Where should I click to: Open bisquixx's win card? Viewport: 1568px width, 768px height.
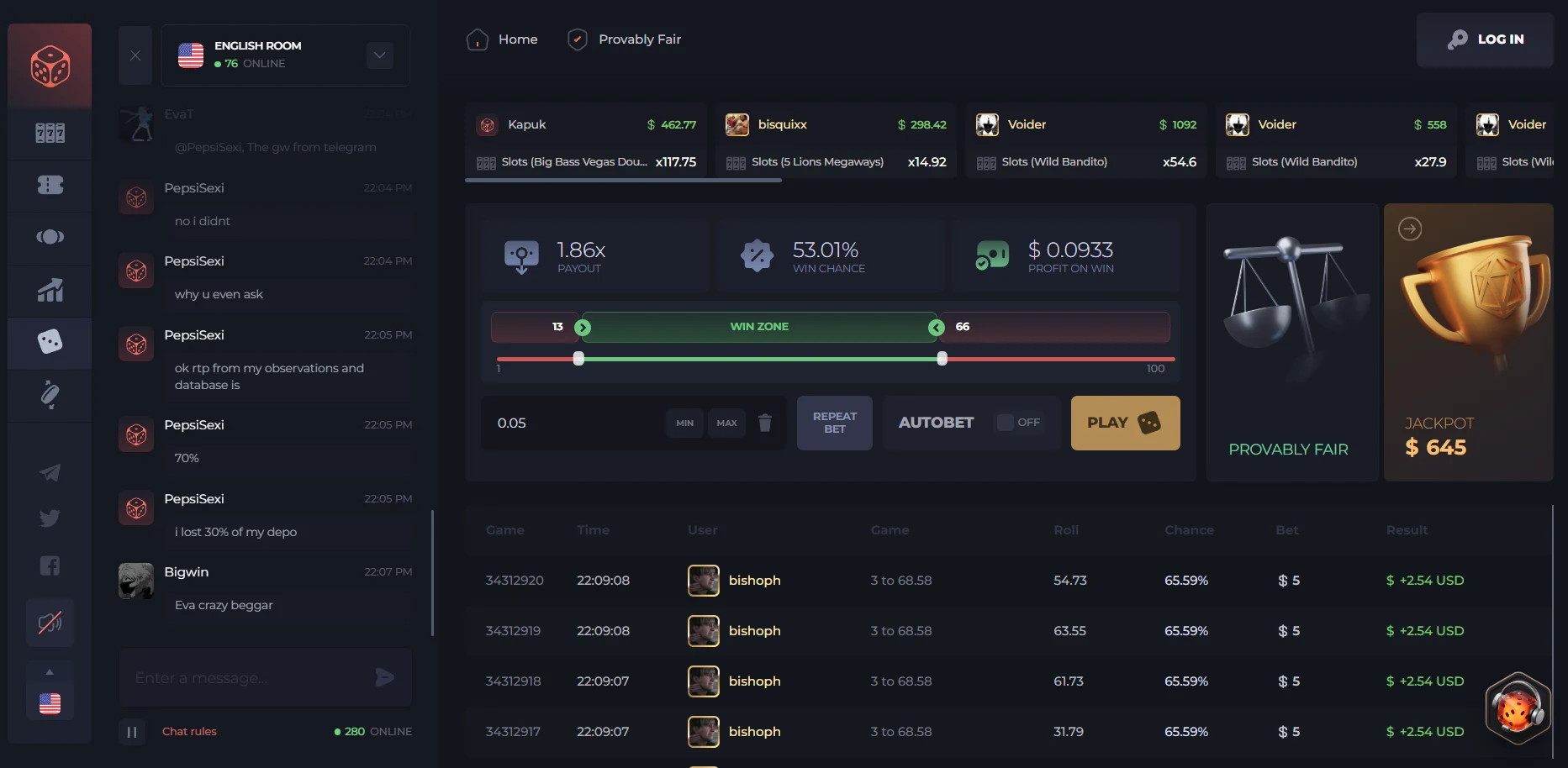point(836,141)
